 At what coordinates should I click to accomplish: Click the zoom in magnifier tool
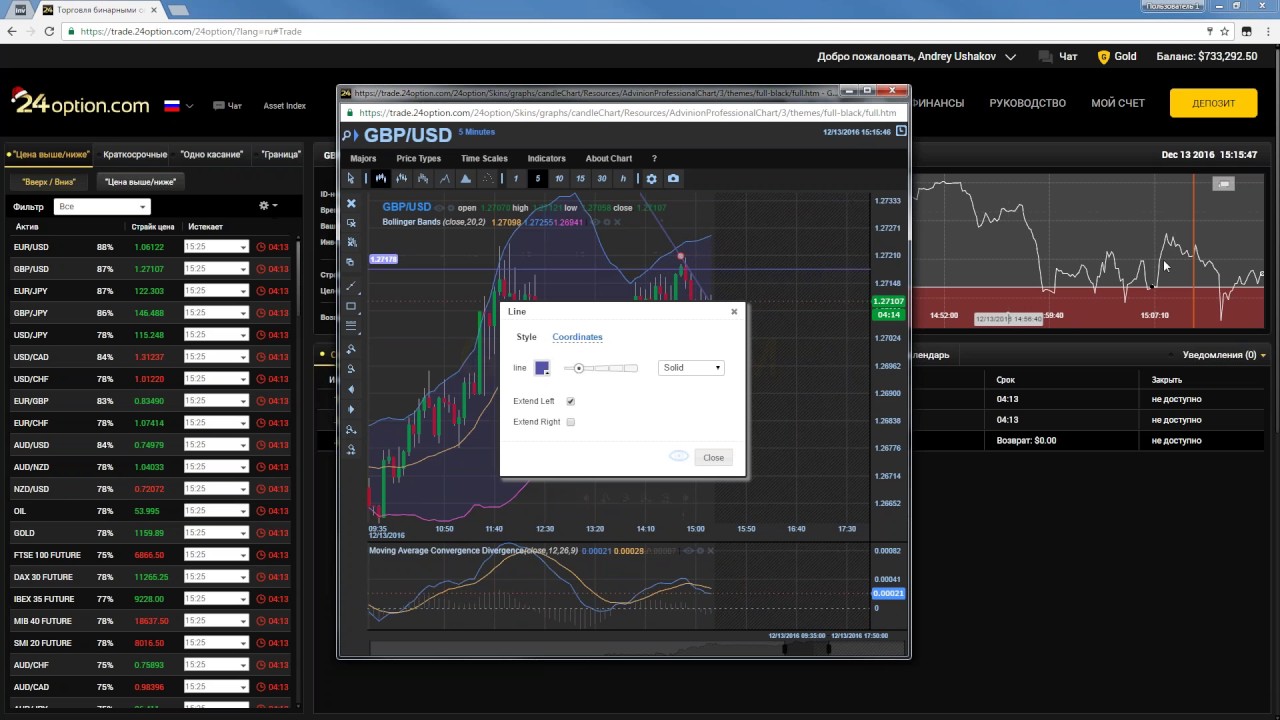(351, 349)
